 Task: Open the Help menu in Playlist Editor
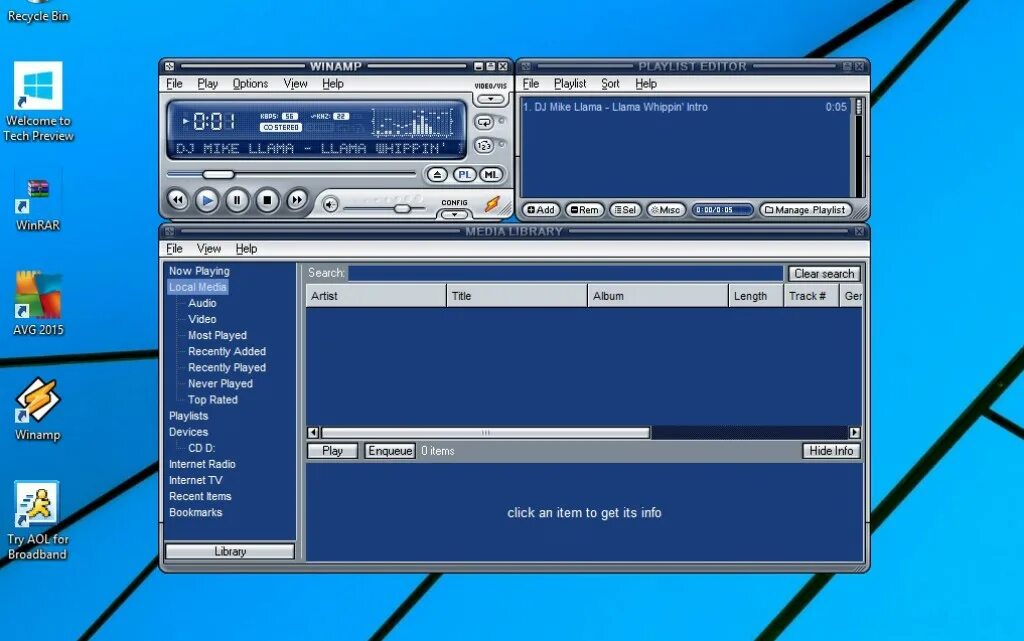pyautogui.click(x=646, y=84)
